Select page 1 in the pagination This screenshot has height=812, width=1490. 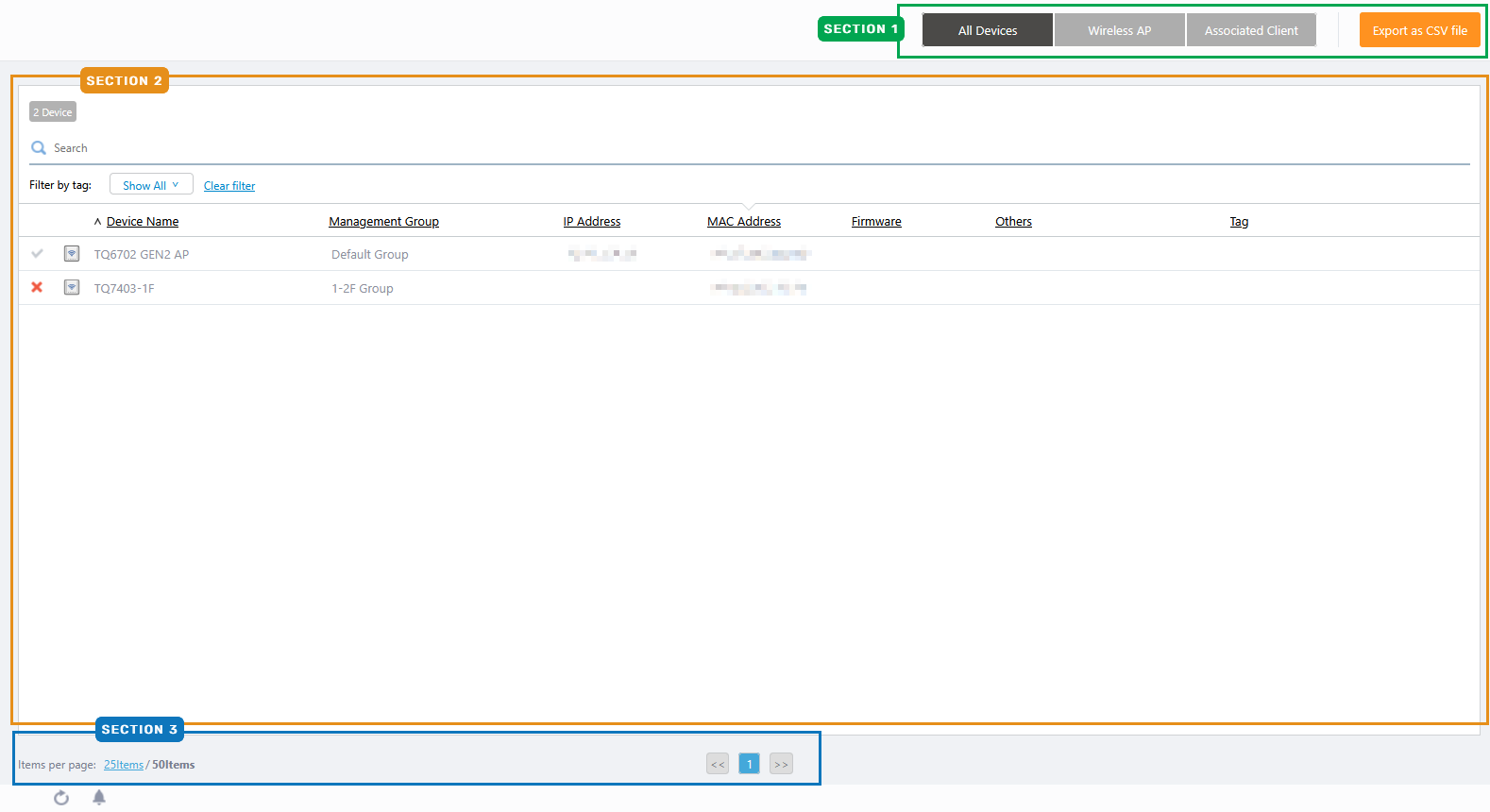pos(749,764)
